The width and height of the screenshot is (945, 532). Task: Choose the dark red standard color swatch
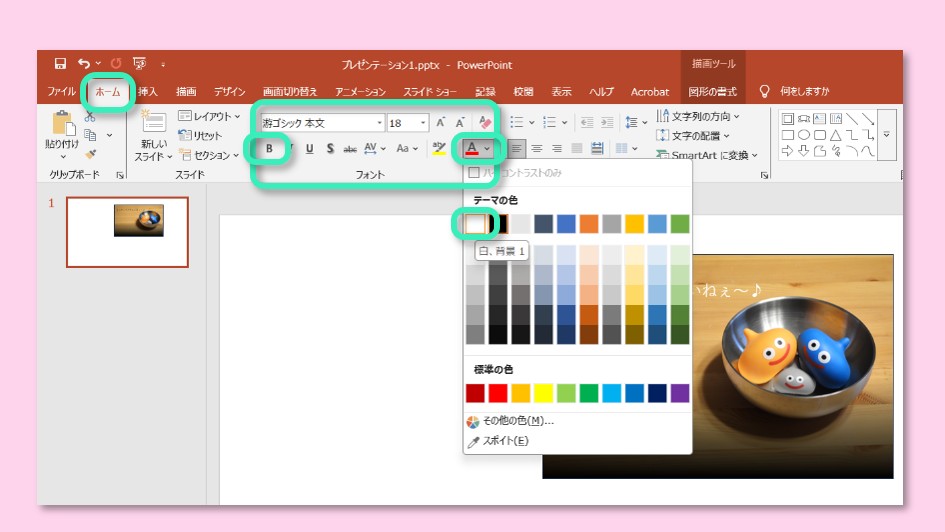coord(475,393)
